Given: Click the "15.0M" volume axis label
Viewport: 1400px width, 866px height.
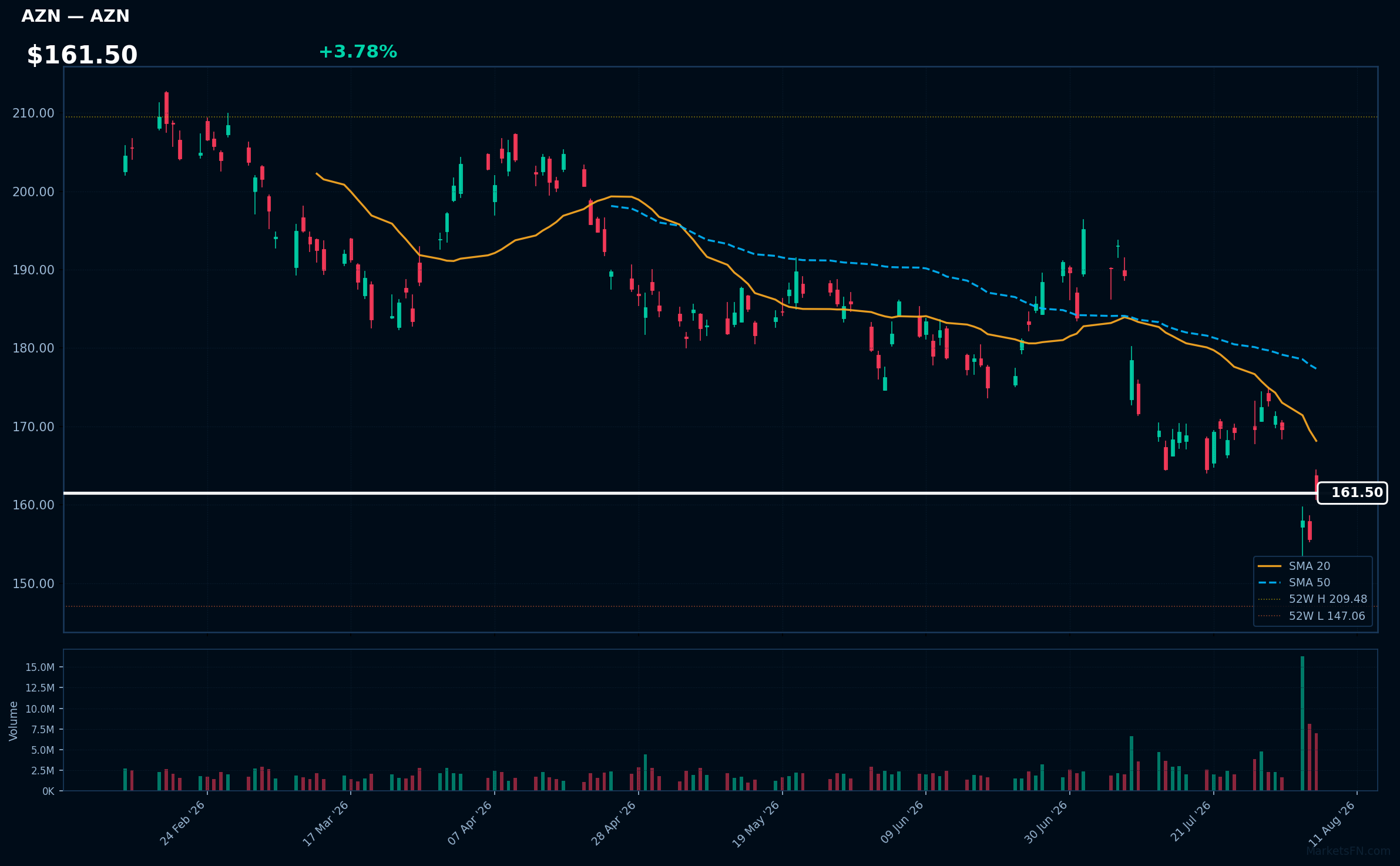Looking at the screenshot, I should coord(40,667).
